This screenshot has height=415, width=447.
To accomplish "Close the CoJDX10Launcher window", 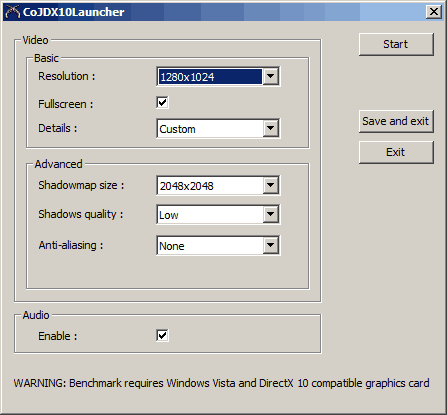I will [434, 12].
